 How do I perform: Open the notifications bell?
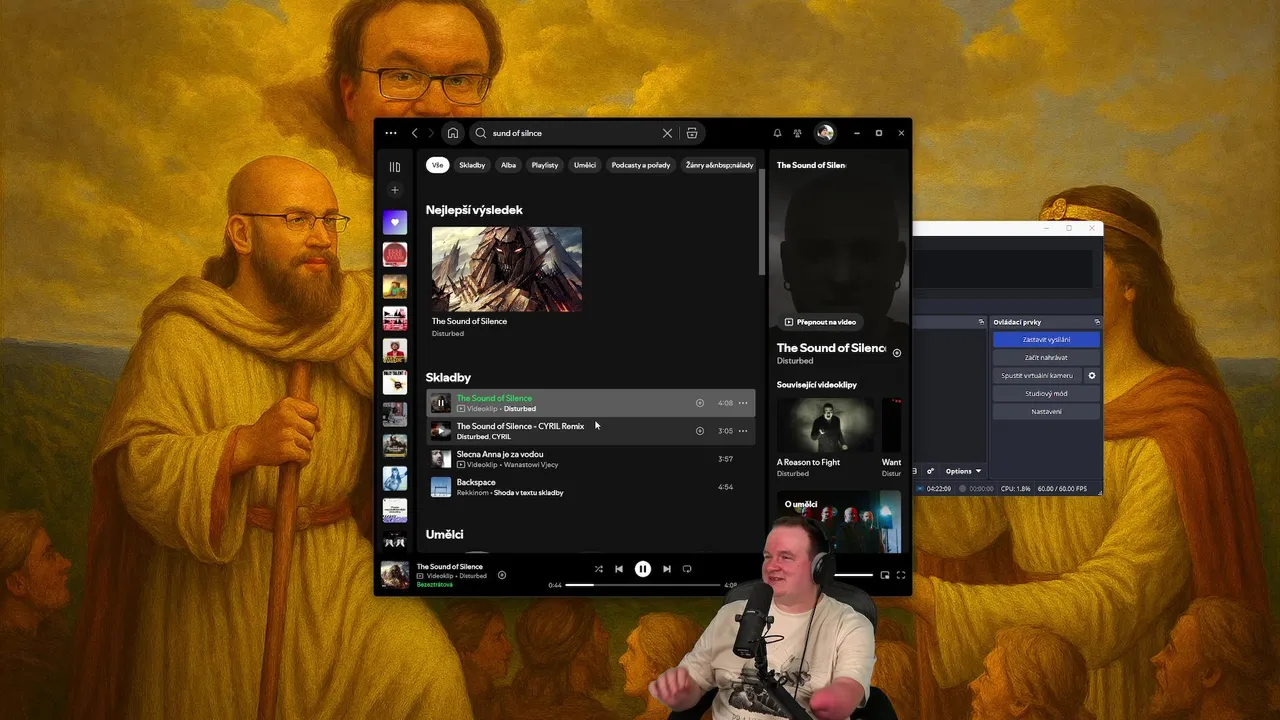(777, 133)
